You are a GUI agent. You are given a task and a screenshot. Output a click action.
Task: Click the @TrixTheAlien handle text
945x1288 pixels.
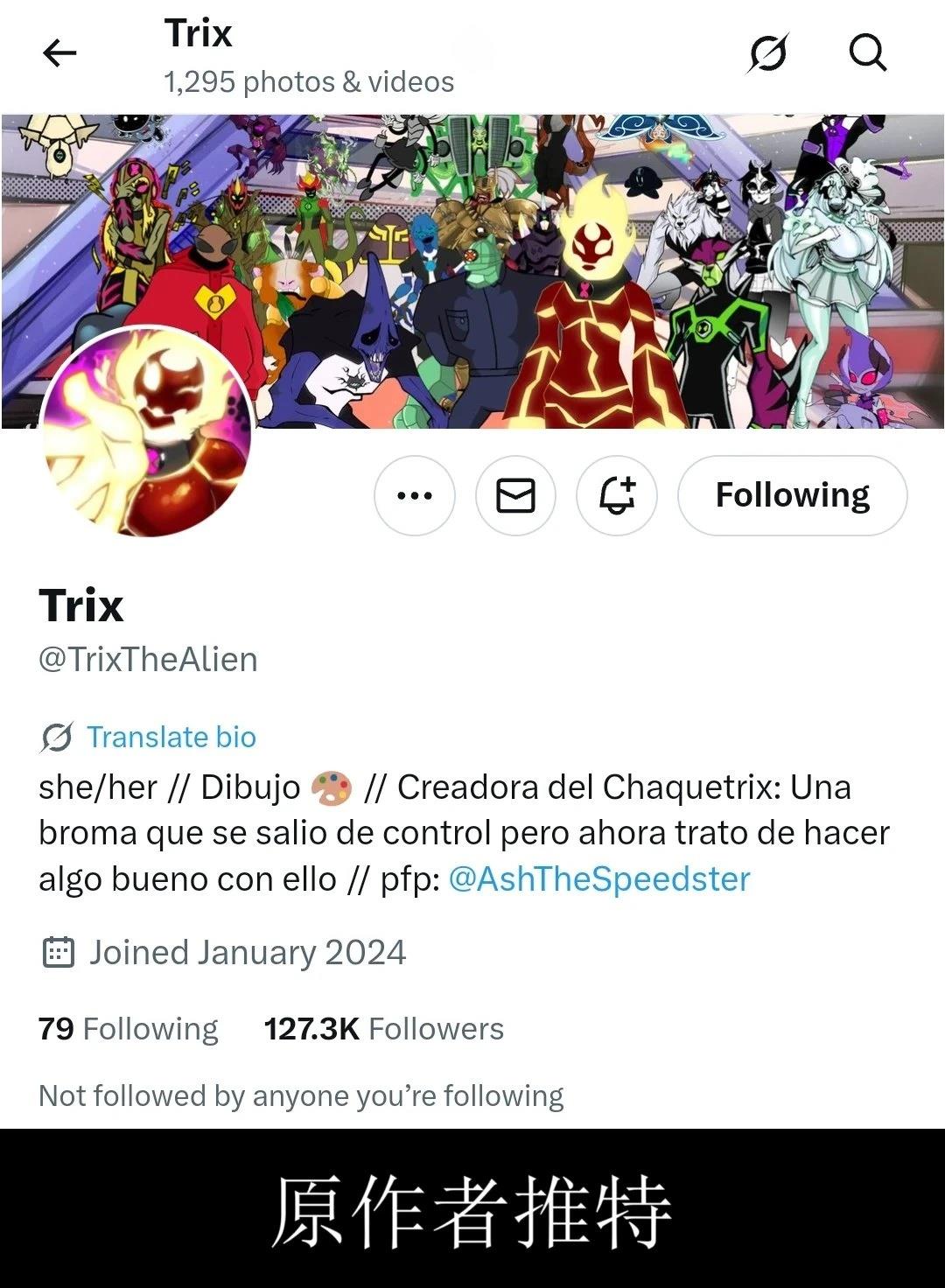(148, 660)
